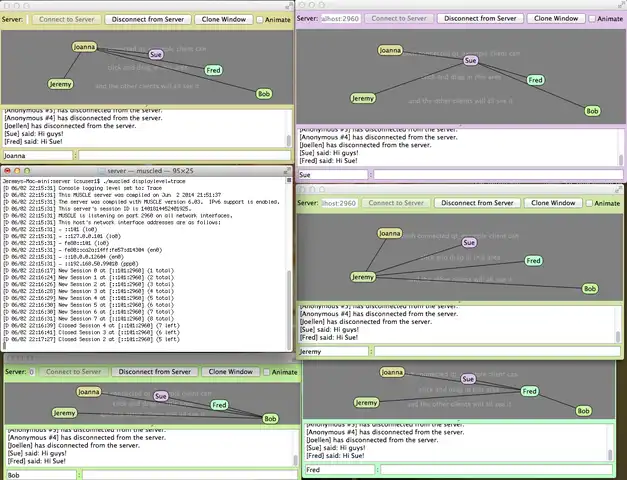Select the Sue node in Jeremy's window graph
The height and width of the screenshot is (480, 627).
pos(469,242)
